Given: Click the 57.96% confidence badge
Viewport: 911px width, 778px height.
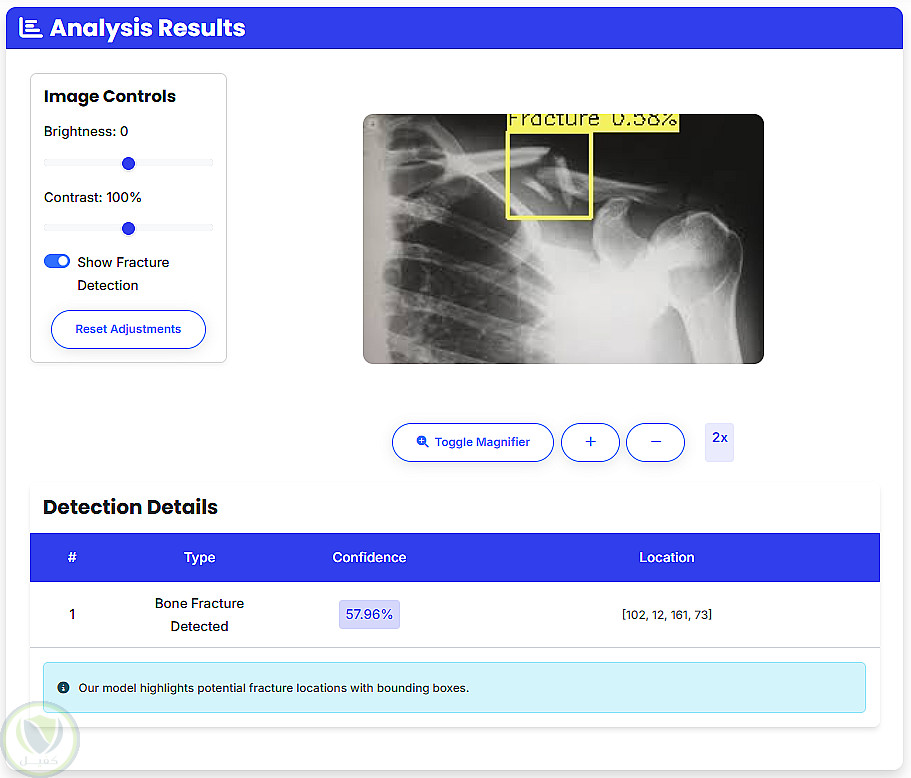Looking at the screenshot, I should click(369, 614).
